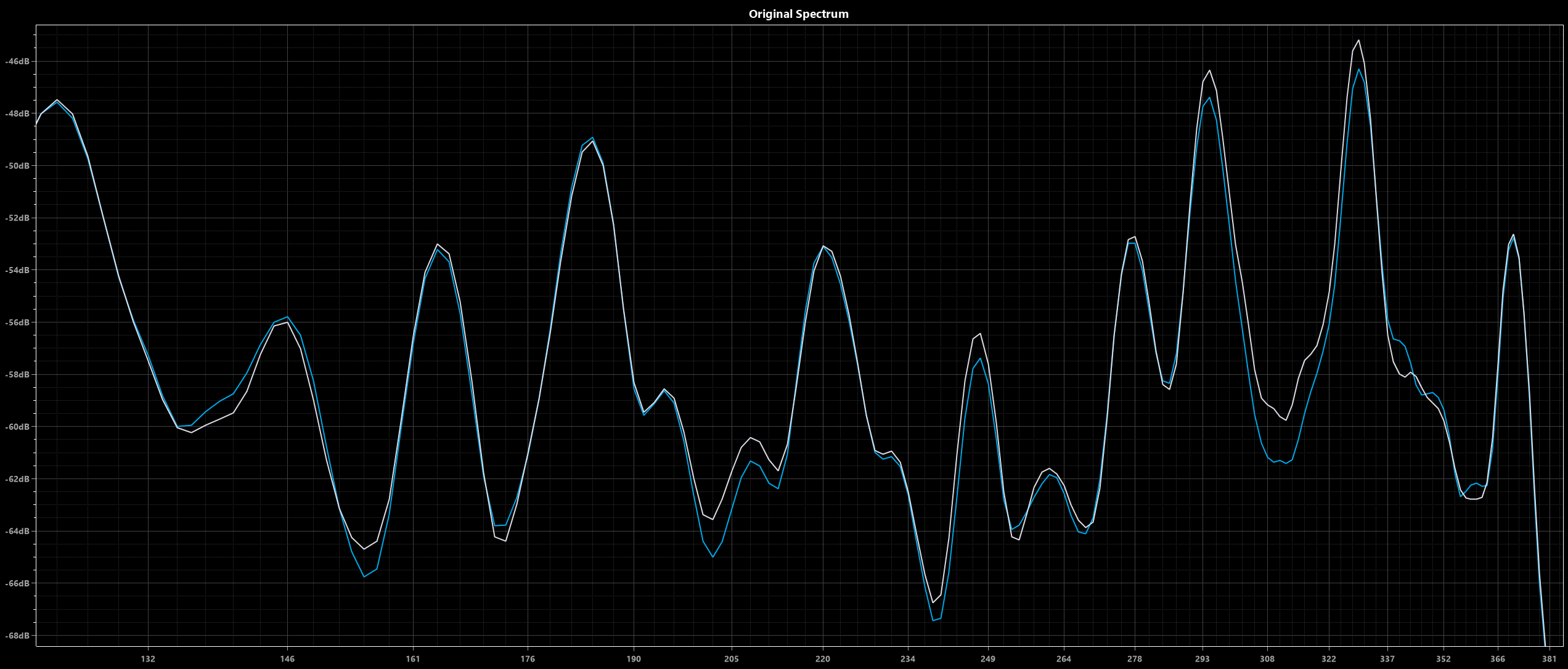Click the 234 frequency axis label
The height and width of the screenshot is (669, 1568).
click(x=908, y=659)
